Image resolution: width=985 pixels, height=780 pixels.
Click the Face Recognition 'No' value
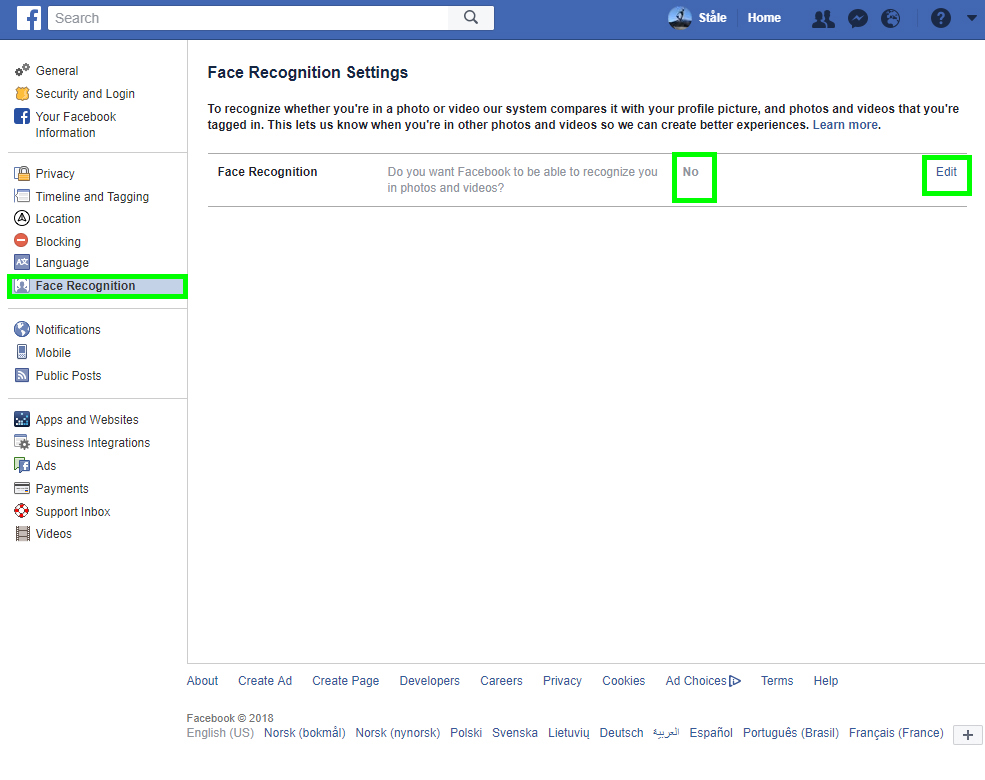[x=690, y=171]
